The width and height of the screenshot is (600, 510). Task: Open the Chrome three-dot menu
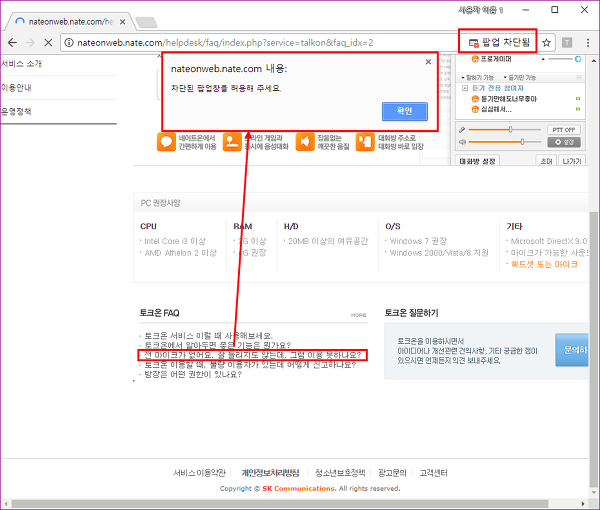[x=588, y=42]
